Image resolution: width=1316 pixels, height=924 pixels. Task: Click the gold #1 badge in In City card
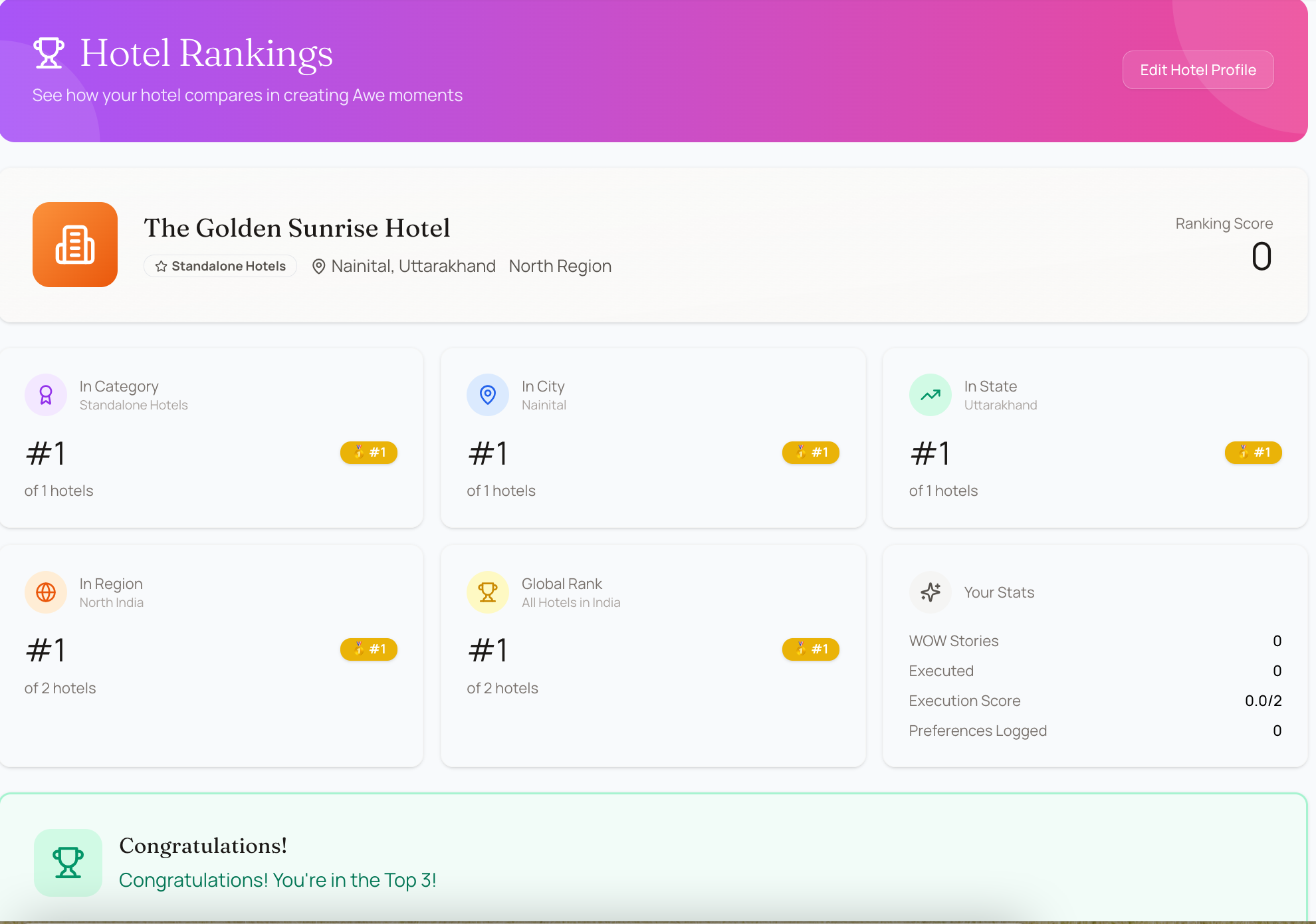tap(811, 453)
